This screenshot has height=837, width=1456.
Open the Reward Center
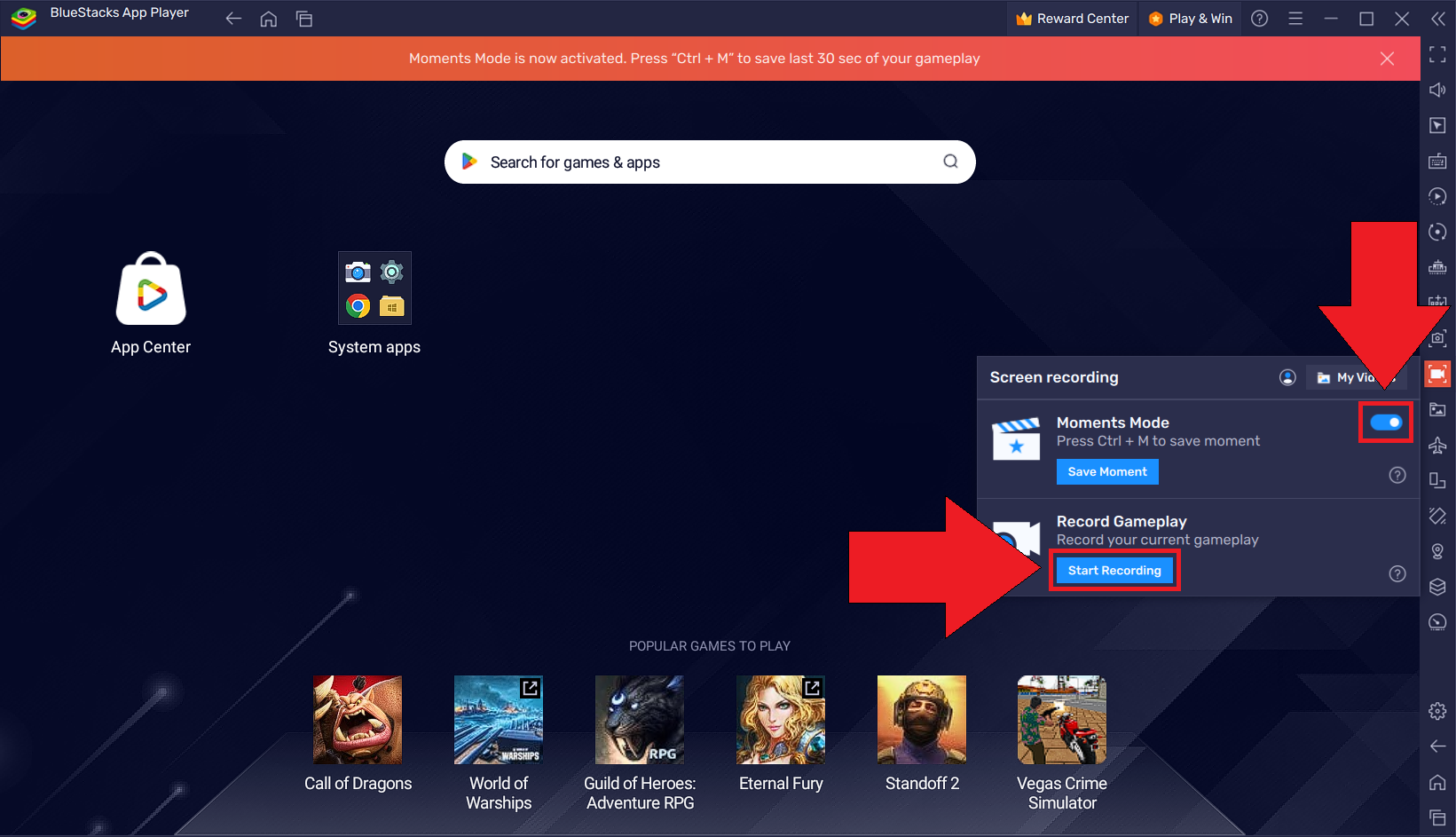[1071, 18]
